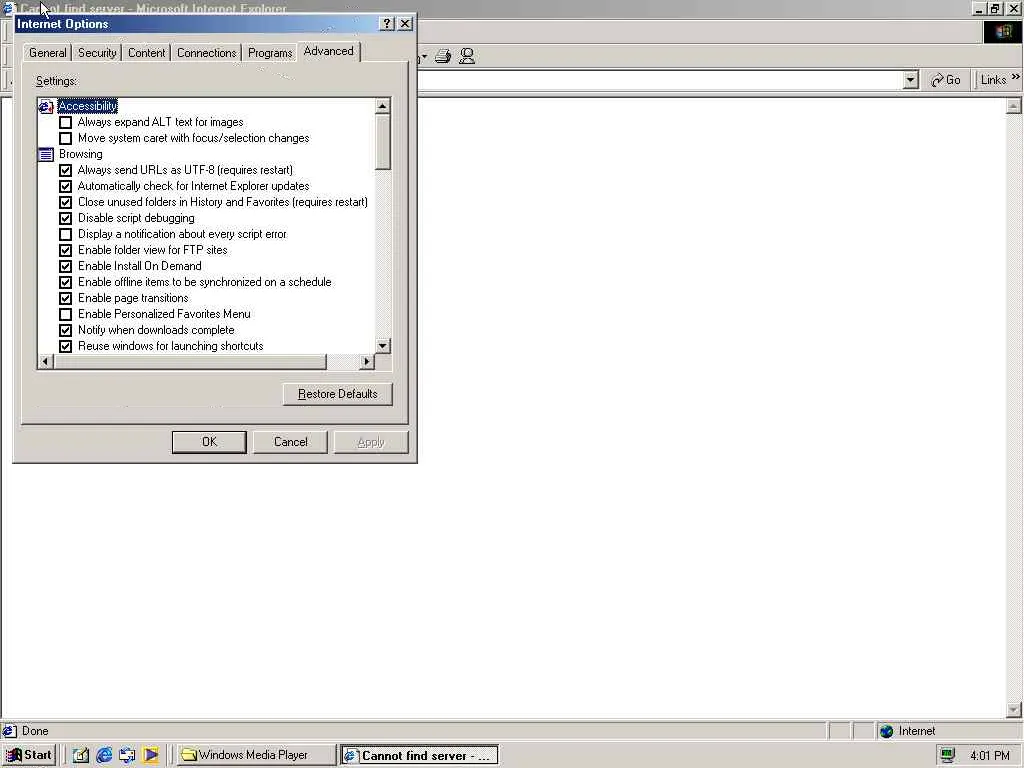
Task: Uncheck Enable offline items synchronized on a schedule
Action: pyautogui.click(x=65, y=282)
